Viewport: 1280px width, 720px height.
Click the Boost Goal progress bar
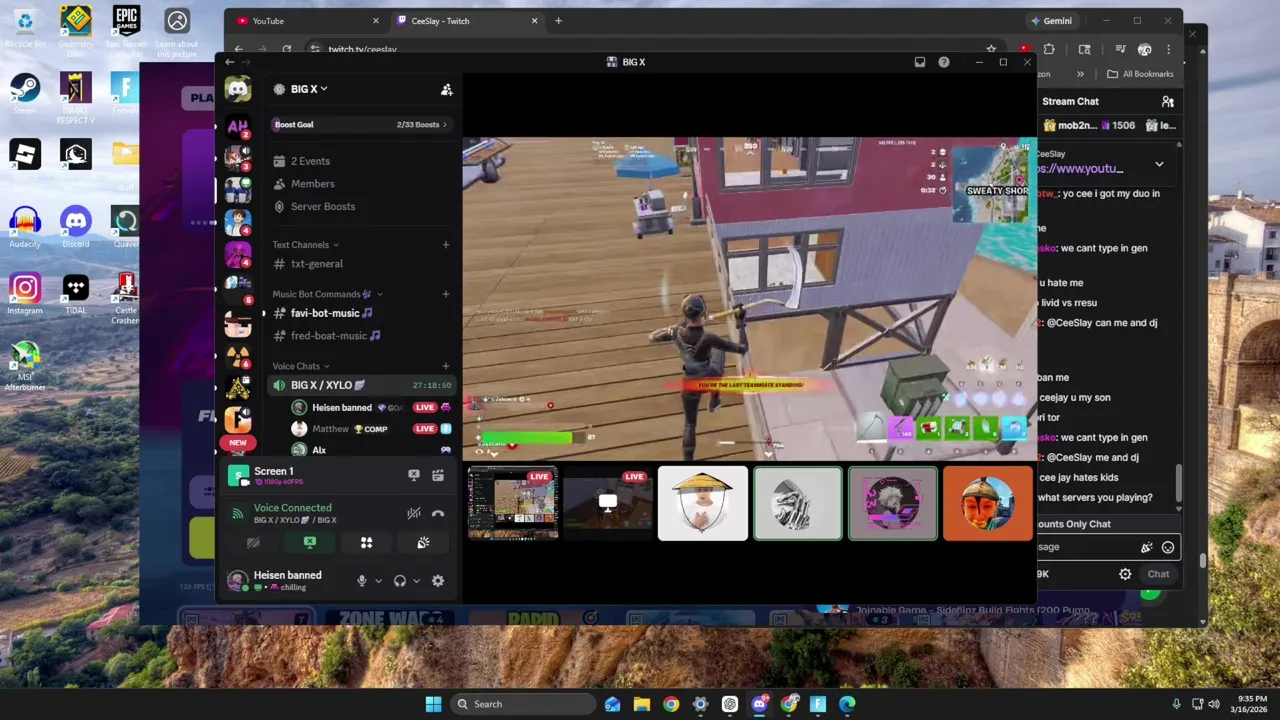point(361,125)
